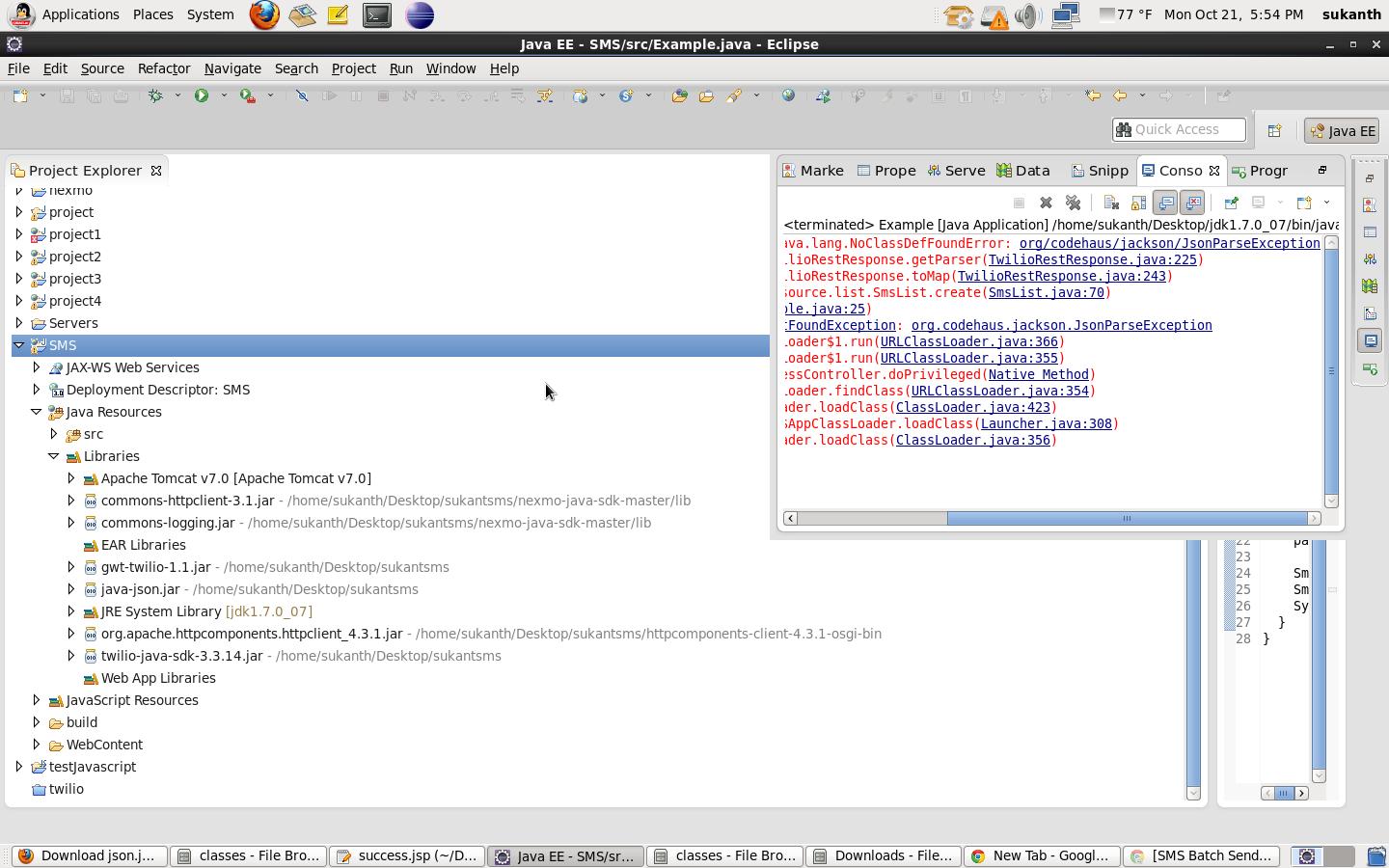Click the Debug bug icon in toolbar
The width and height of the screenshot is (1389, 868).
pyautogui.click(x=155, y=95)
